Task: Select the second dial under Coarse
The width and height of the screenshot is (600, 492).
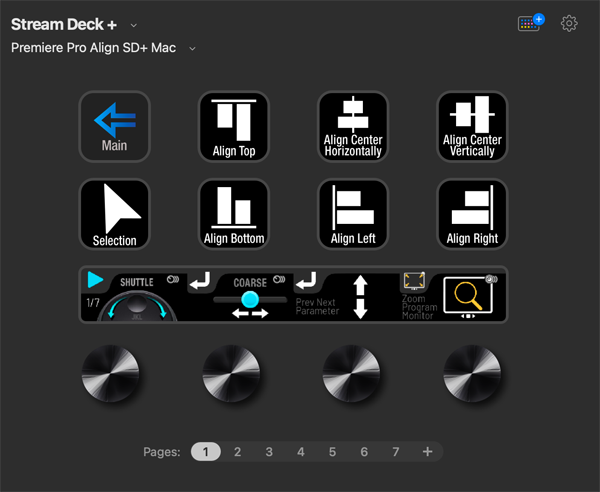Action: coord(231,373)
